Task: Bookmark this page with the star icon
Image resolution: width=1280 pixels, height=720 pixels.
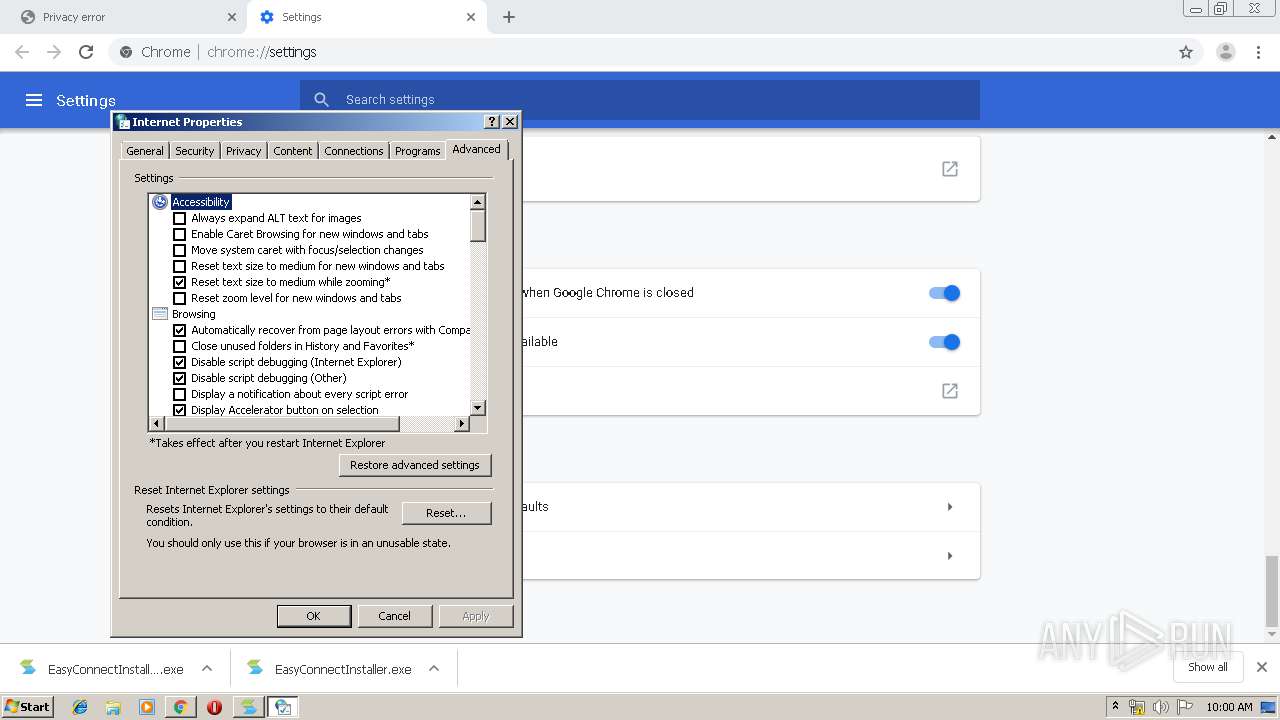Action: [1186, 52]
